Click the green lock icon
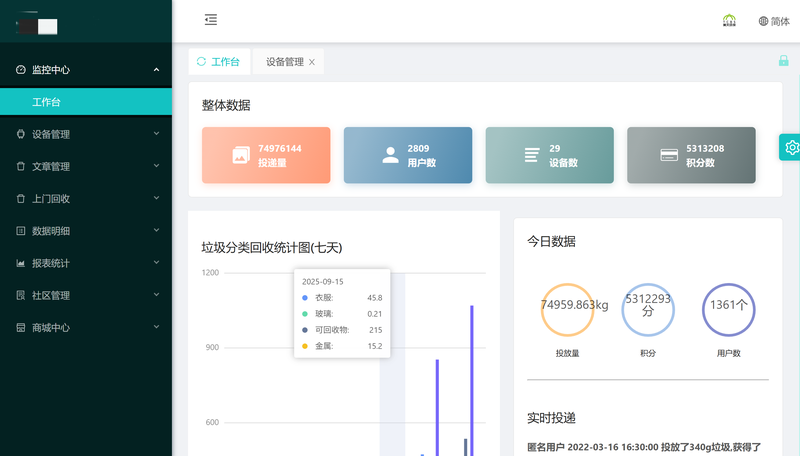Image resolution: width=800 pixels, height=456 pixels. (784, 61)
